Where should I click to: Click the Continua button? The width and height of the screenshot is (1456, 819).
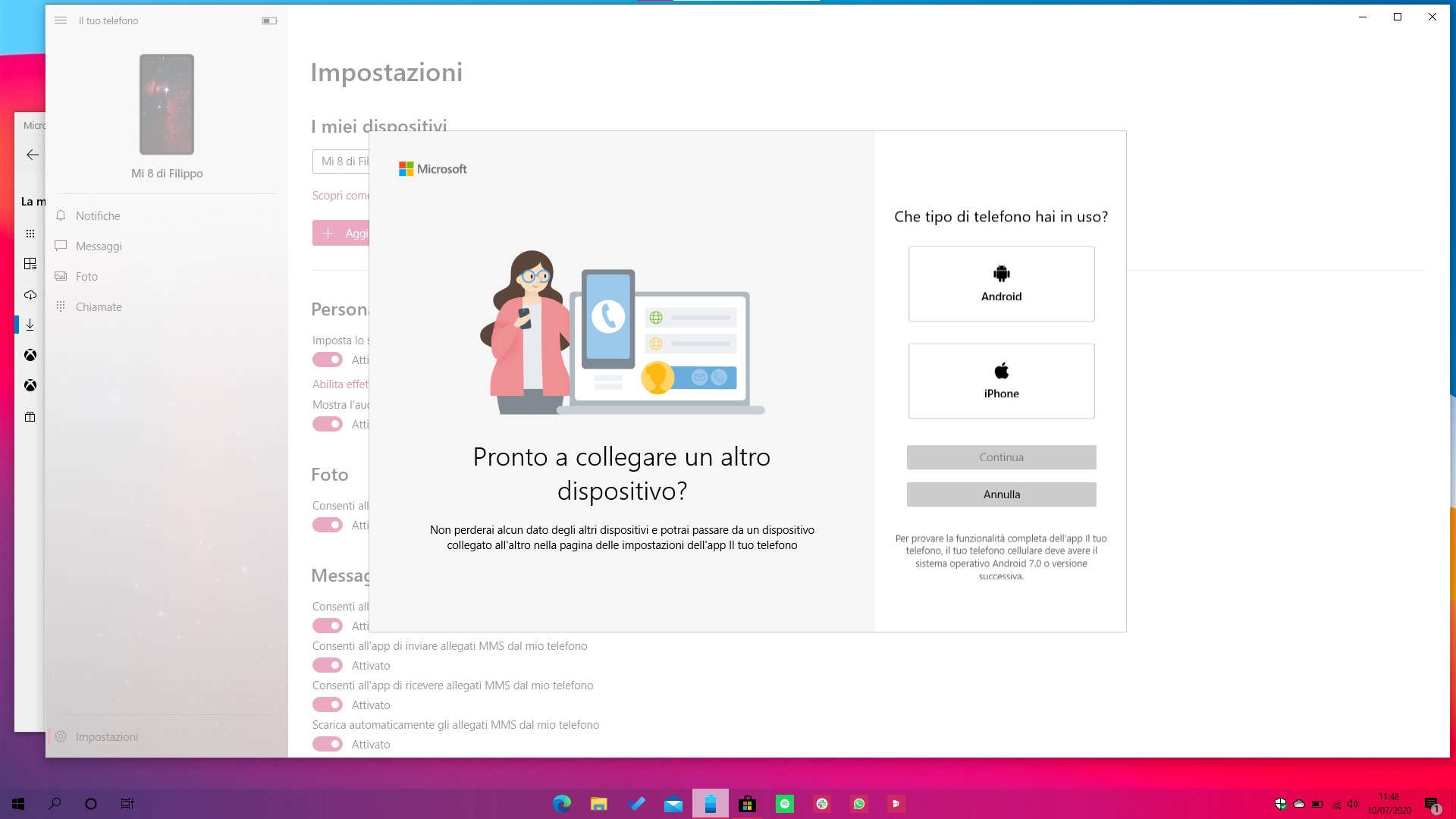click(1001, 457)
